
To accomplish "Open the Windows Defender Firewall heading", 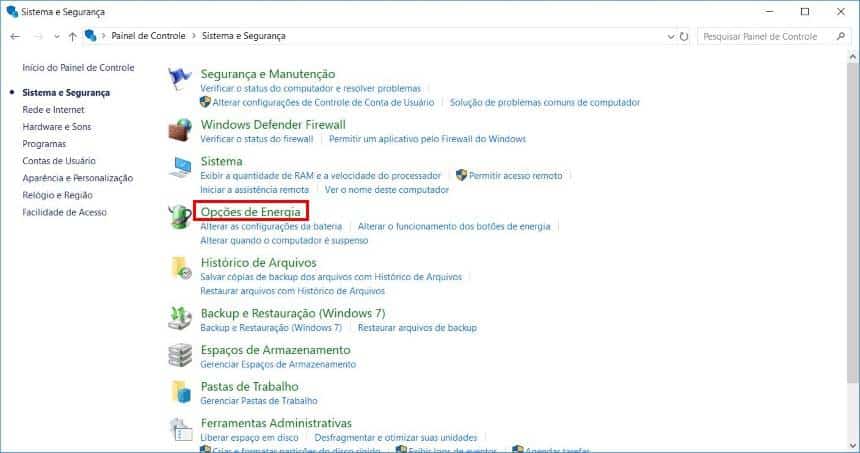I will point(273,124).
